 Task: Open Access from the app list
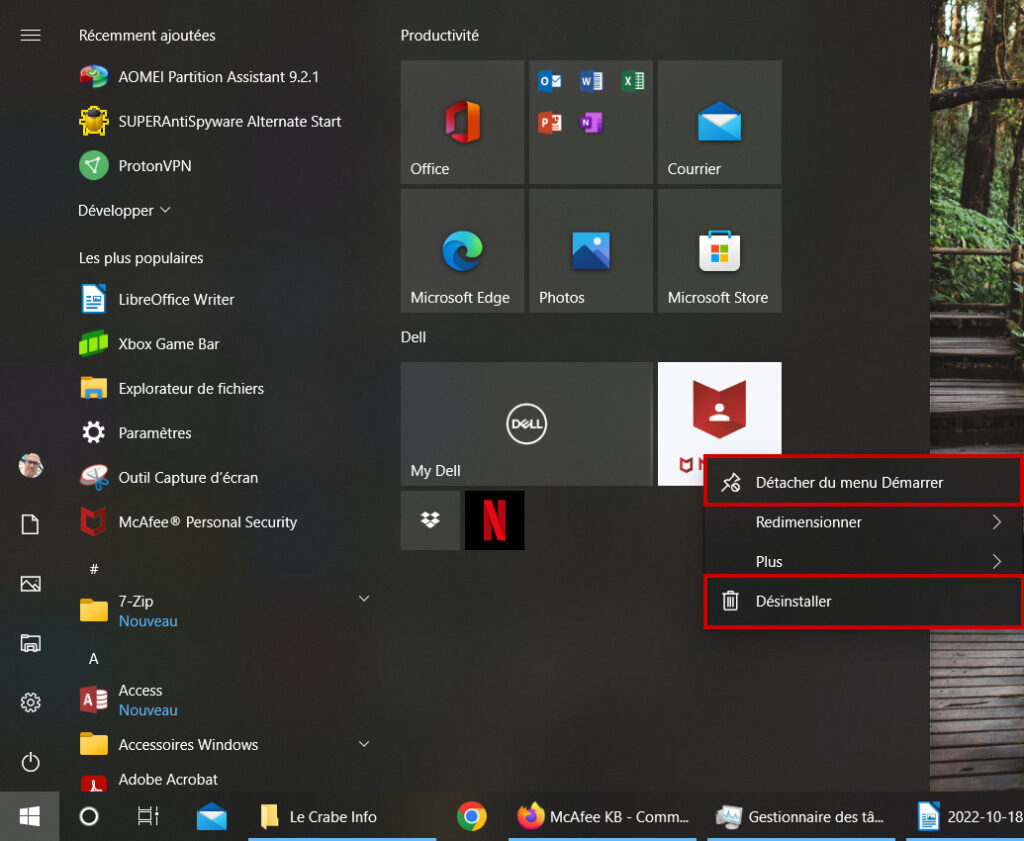point(129,699)
